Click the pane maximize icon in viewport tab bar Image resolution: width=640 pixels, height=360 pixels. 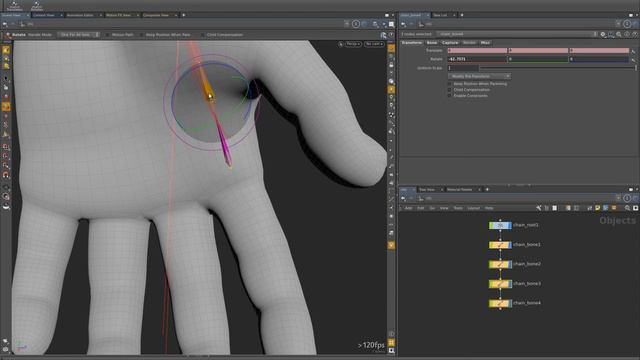[387, 15]
